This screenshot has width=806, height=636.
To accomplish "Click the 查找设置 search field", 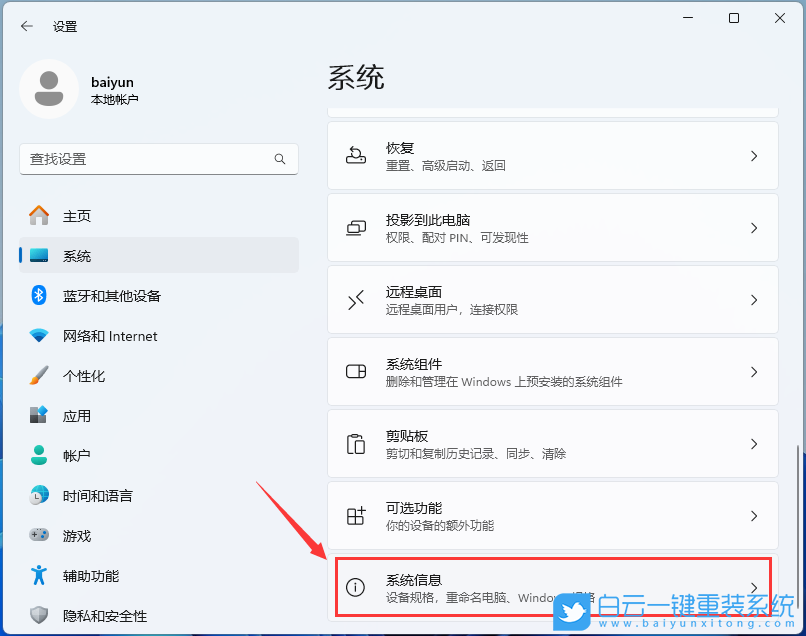I will [158, 159].
